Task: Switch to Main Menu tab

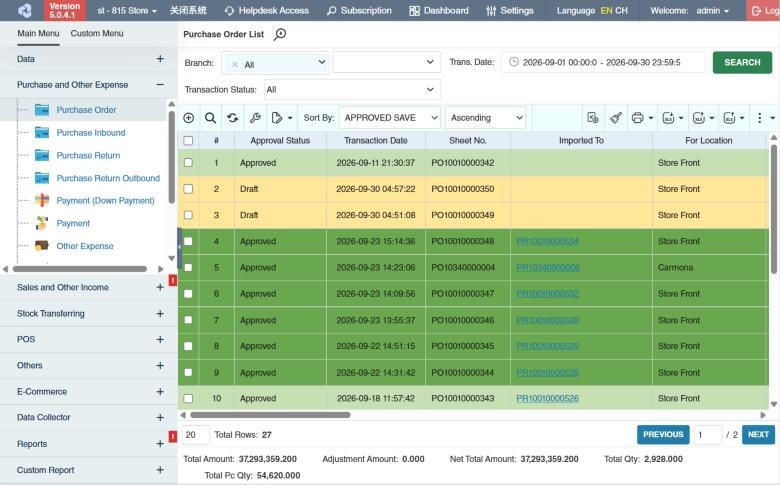Action: [38, 33]
